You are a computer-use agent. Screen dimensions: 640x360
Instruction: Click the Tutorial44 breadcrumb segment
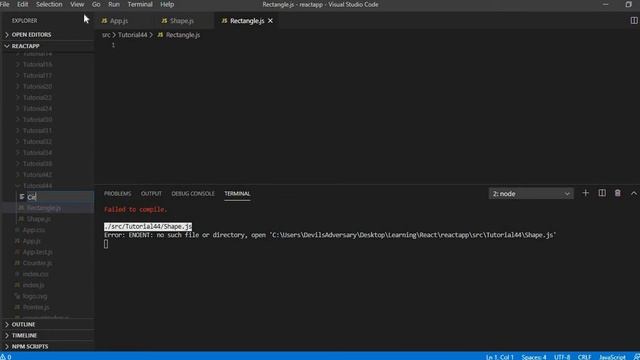coord(133,35)
